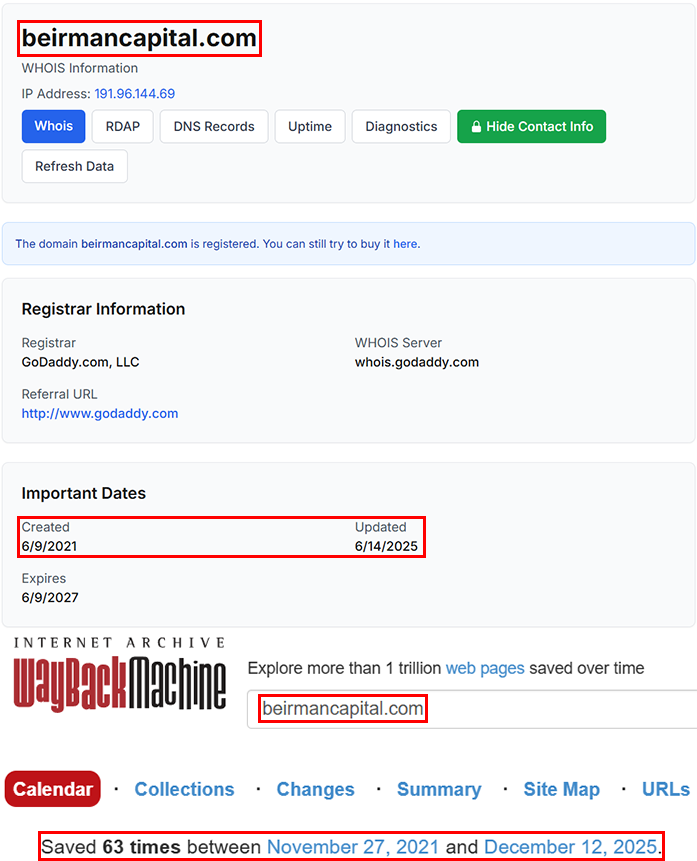Focus the Wayback Machine URL search field
Viewport: 697px width, 861px height.
(472, 709)
